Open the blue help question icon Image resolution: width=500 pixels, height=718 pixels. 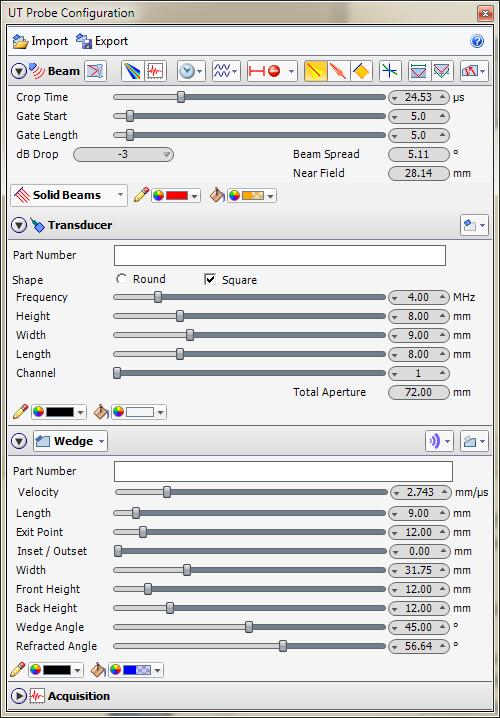pyautogui.click(x=477, y=42)
